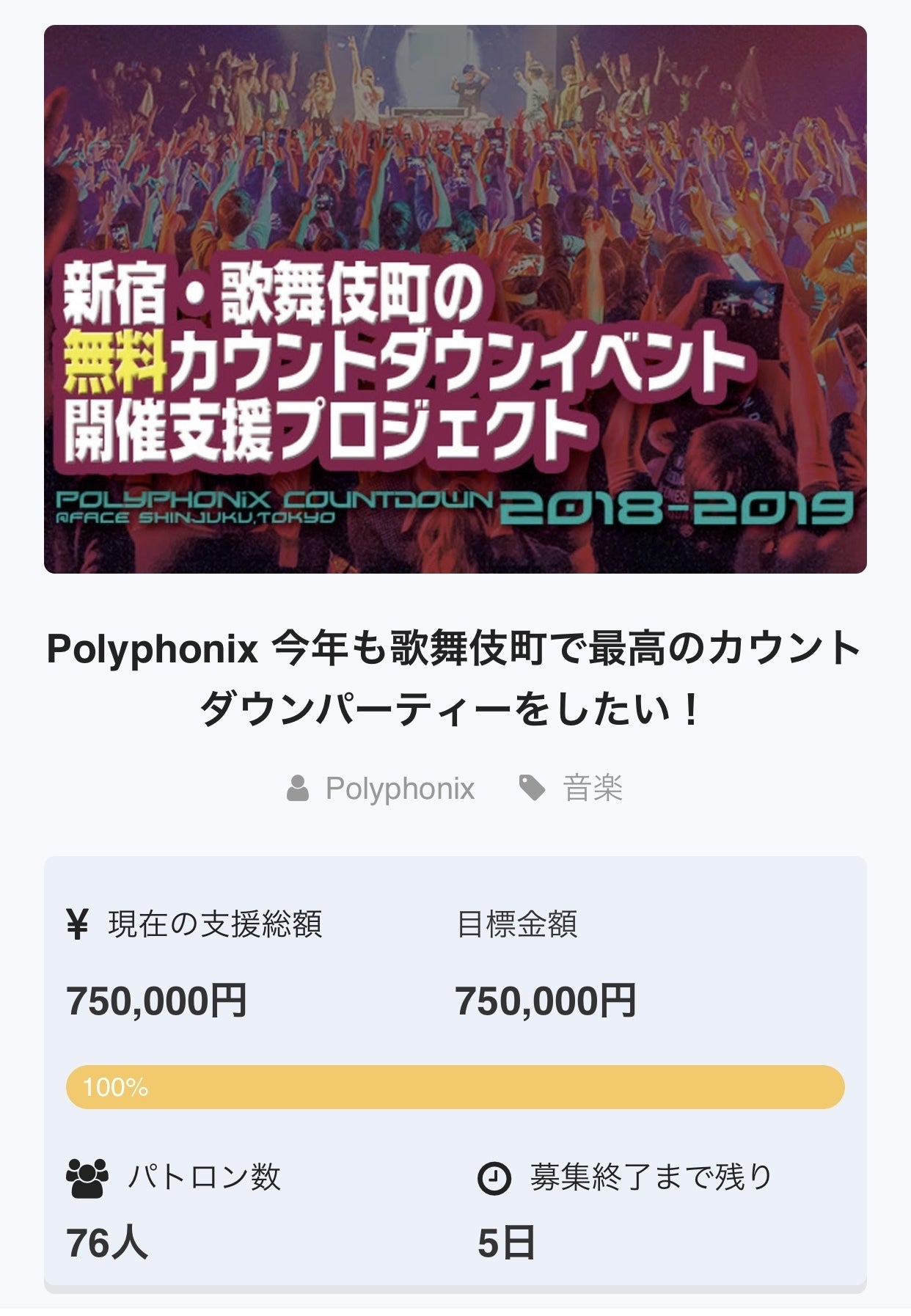Click the 5日 remaining days value
This screenshot has width=911, height=1316.
(506, 1243)
